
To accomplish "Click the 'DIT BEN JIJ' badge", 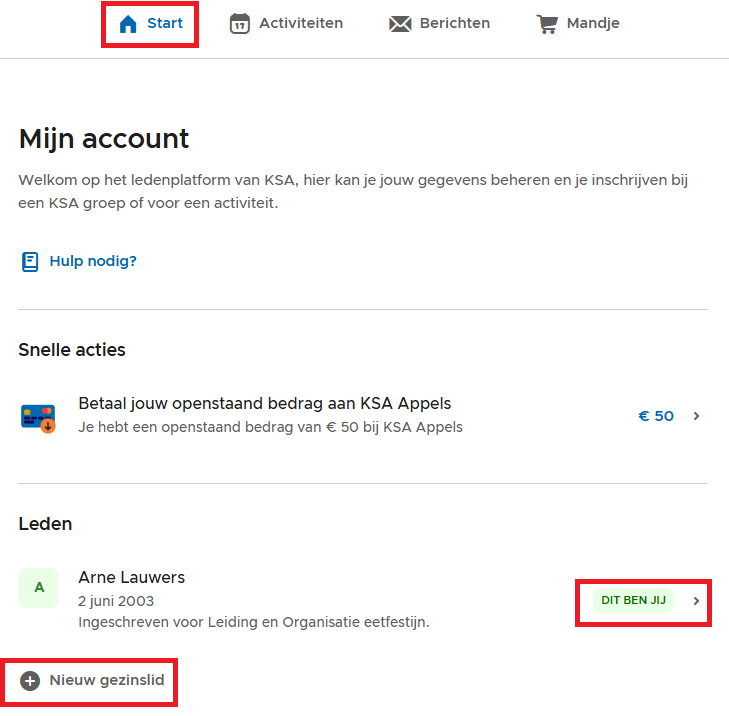I will 634,601.
